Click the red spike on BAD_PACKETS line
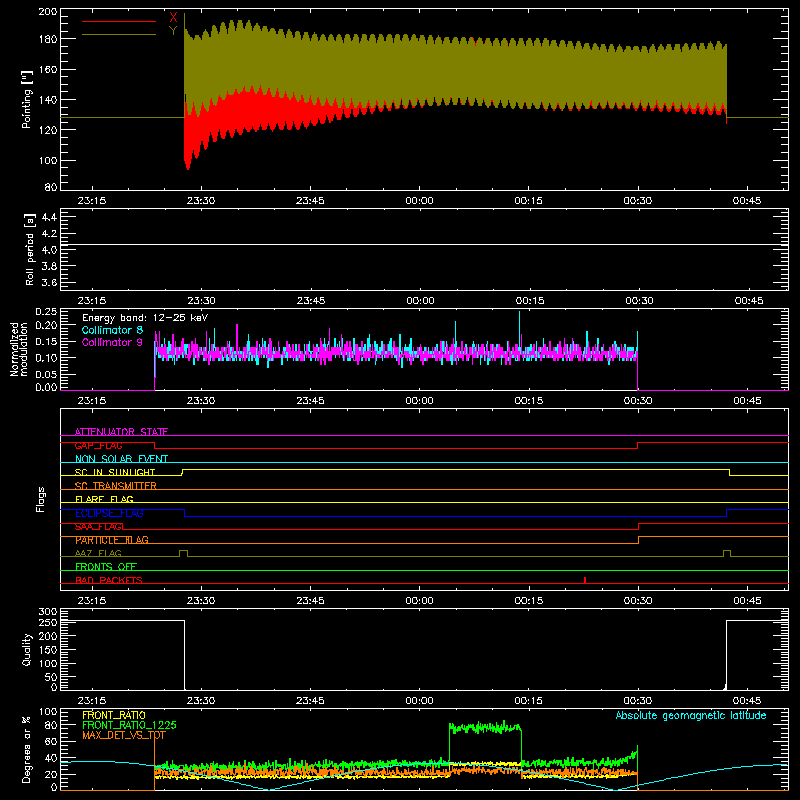 585,580
